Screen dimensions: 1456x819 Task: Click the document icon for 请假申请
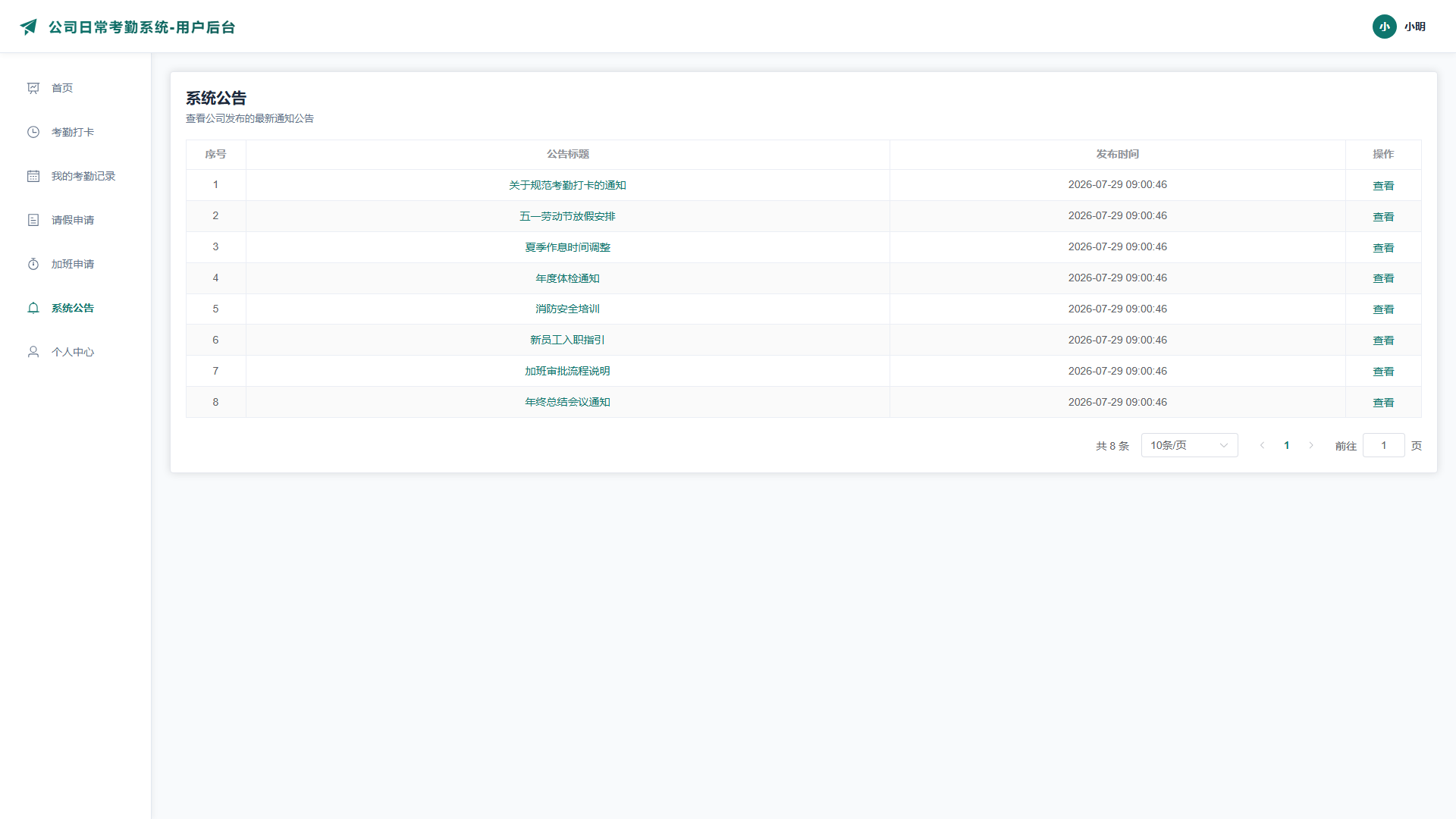[x=33, y=220]
